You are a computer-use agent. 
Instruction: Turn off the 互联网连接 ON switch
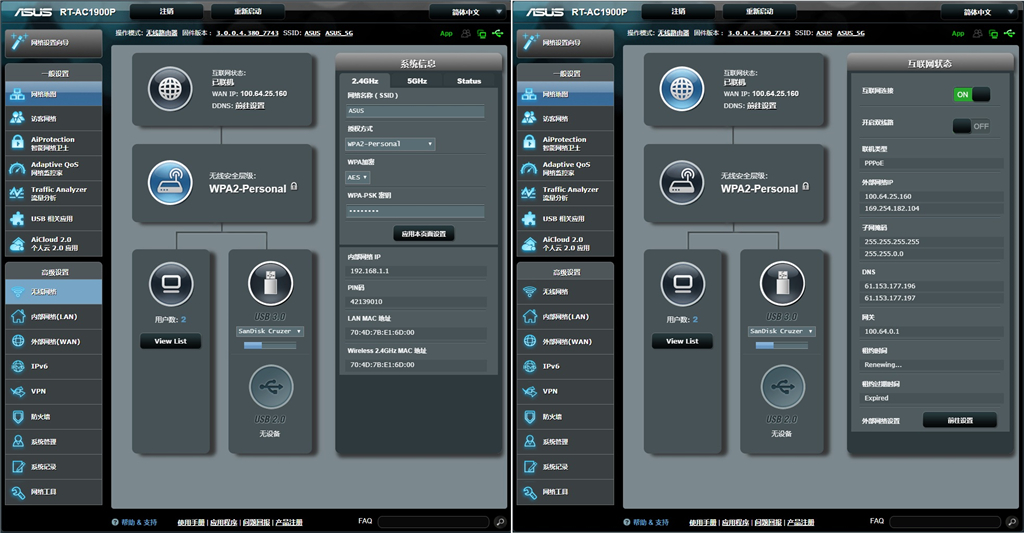[x=971, y=94]
